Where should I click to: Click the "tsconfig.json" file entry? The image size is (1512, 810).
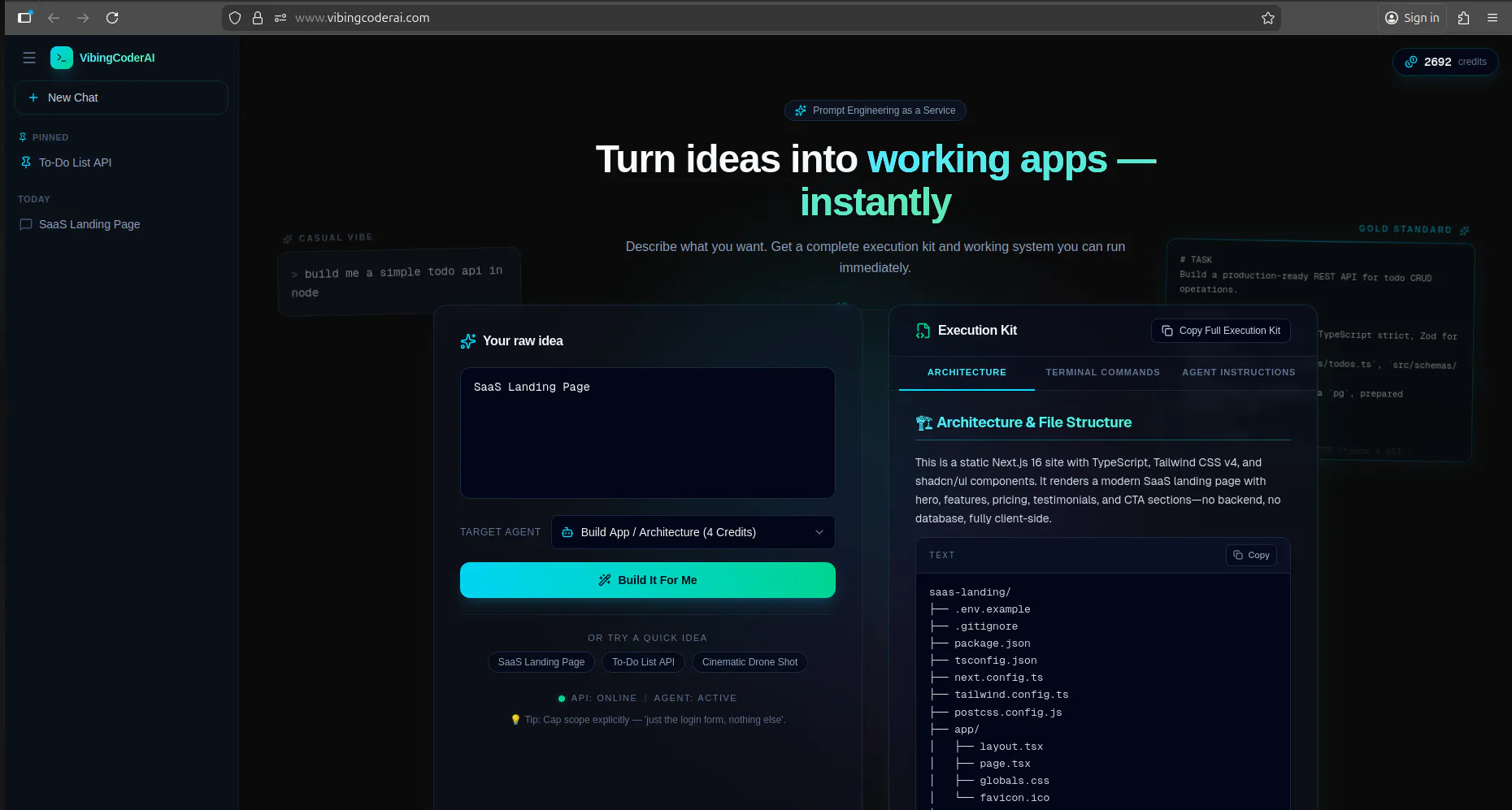996,661
